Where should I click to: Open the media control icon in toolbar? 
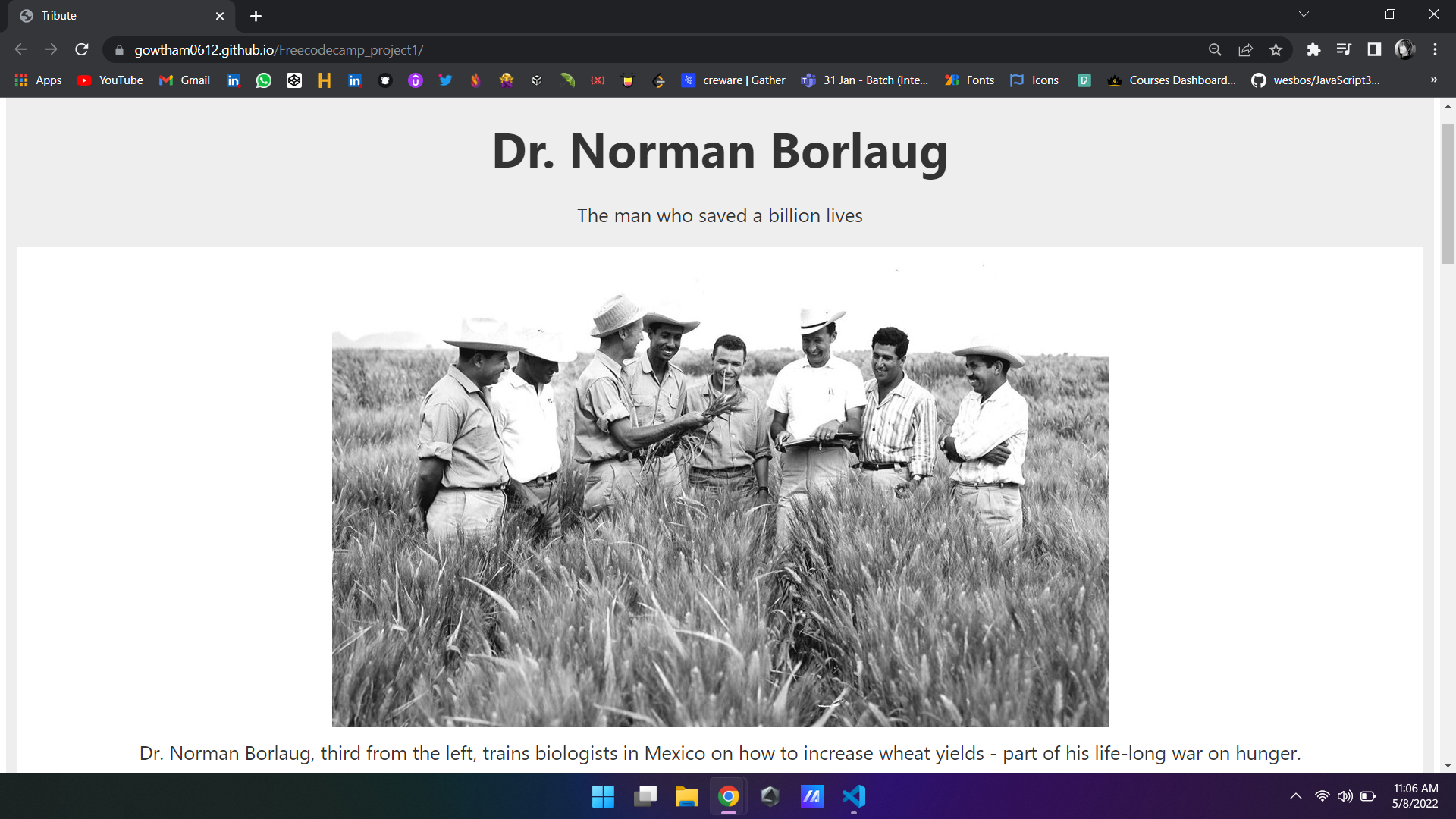[x=1344, y=50]
